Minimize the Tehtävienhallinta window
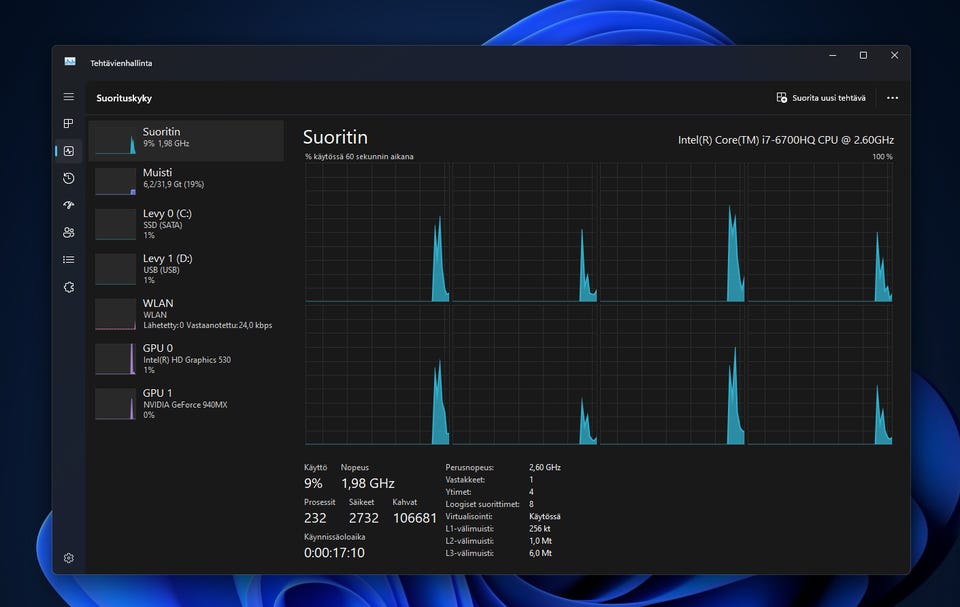 (x=833, y=55)
